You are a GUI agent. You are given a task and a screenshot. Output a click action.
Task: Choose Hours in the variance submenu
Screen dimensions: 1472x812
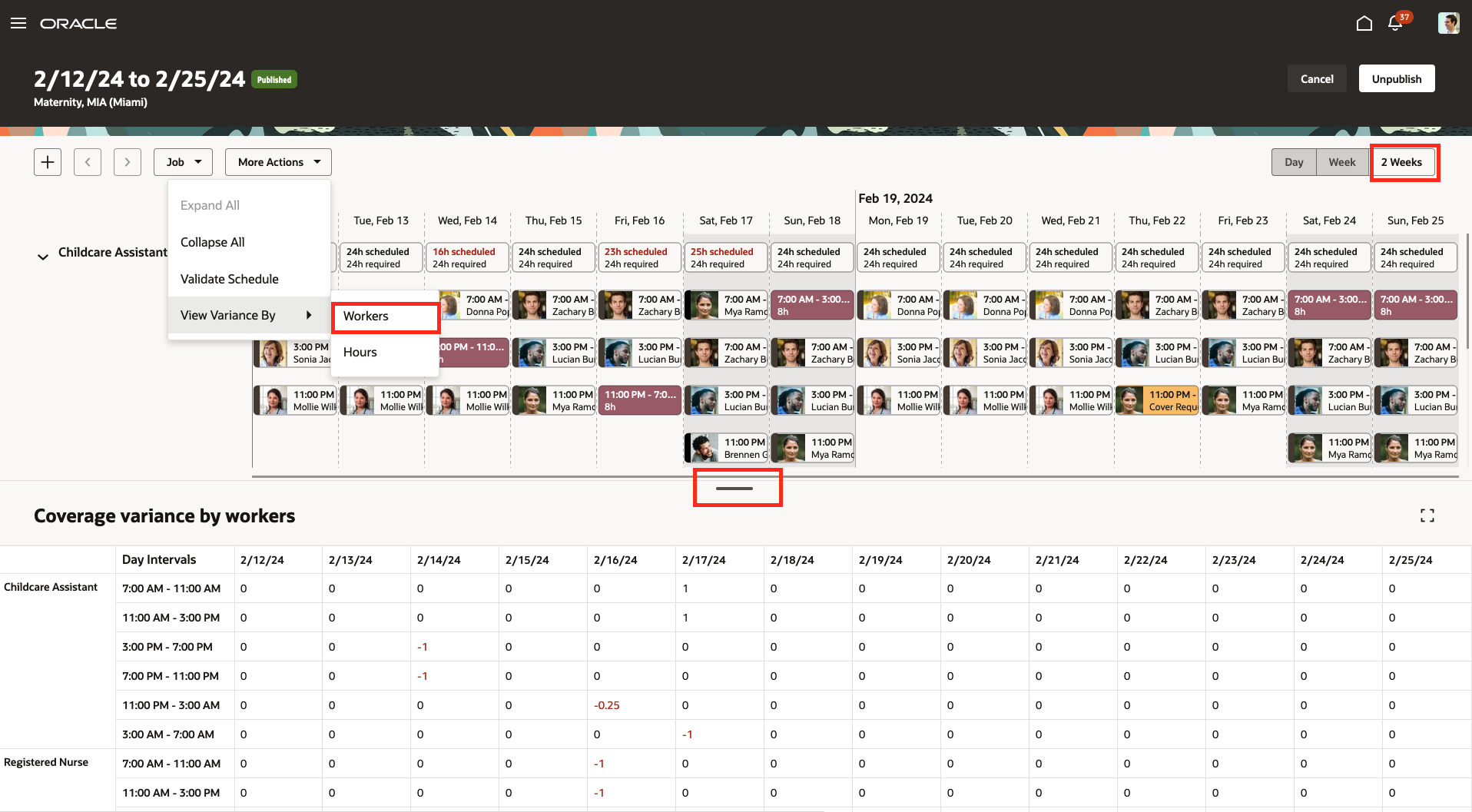385,352
